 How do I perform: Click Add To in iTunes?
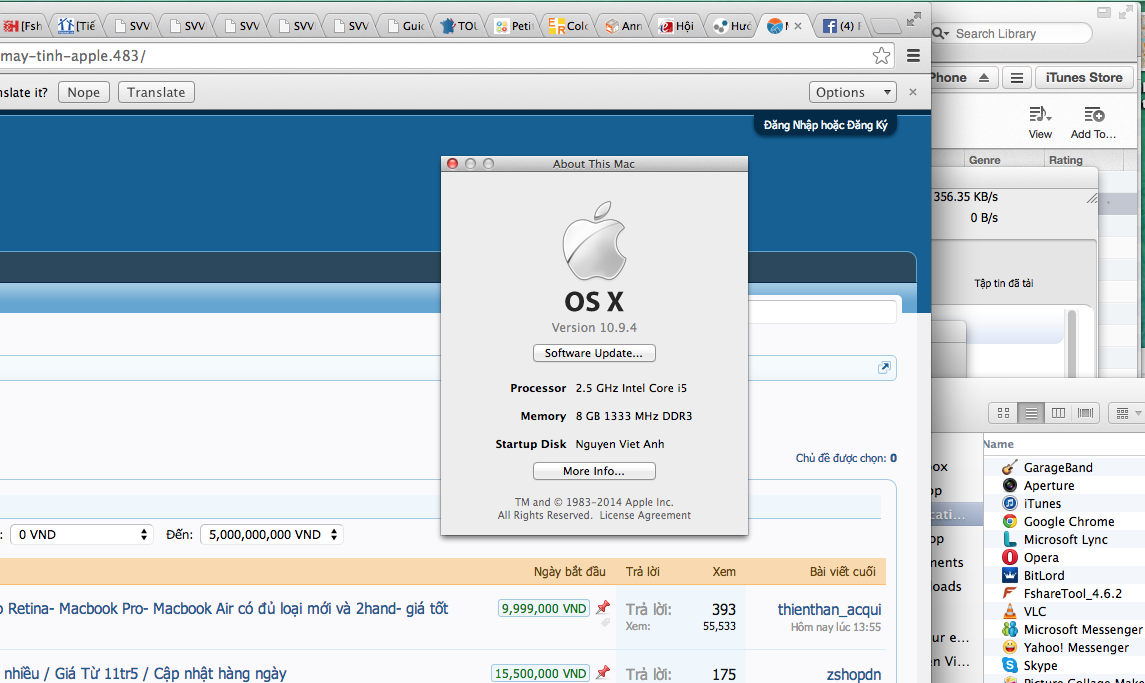click(1093, 122)
